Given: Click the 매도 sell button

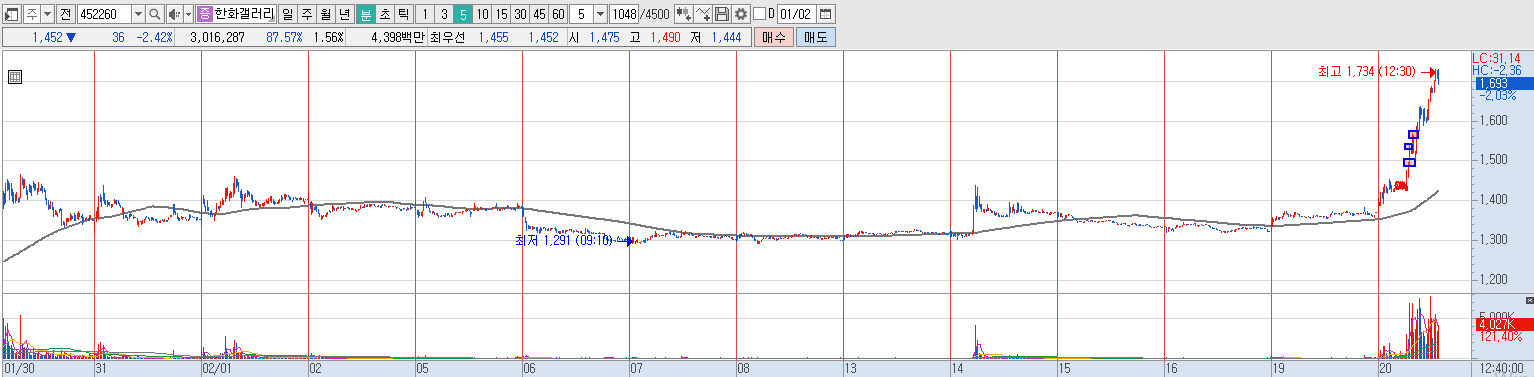Looking at the screenshot, I should (x=815, y=37).
